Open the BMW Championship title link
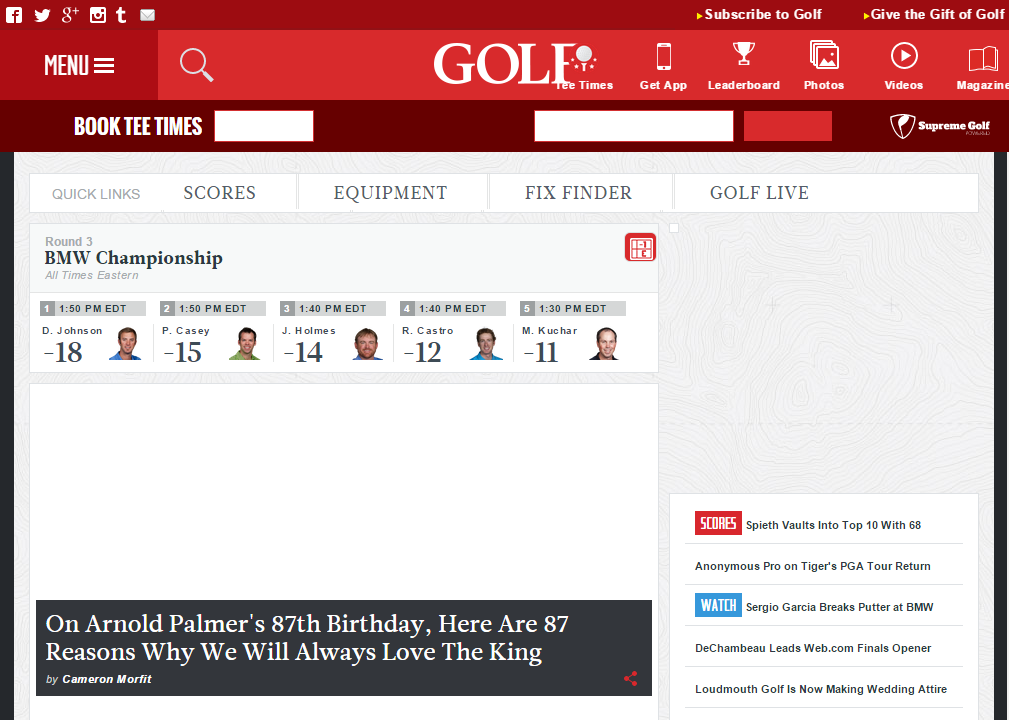The width and height of the screenshot is (1009, 720). click(x=133, y=258)
